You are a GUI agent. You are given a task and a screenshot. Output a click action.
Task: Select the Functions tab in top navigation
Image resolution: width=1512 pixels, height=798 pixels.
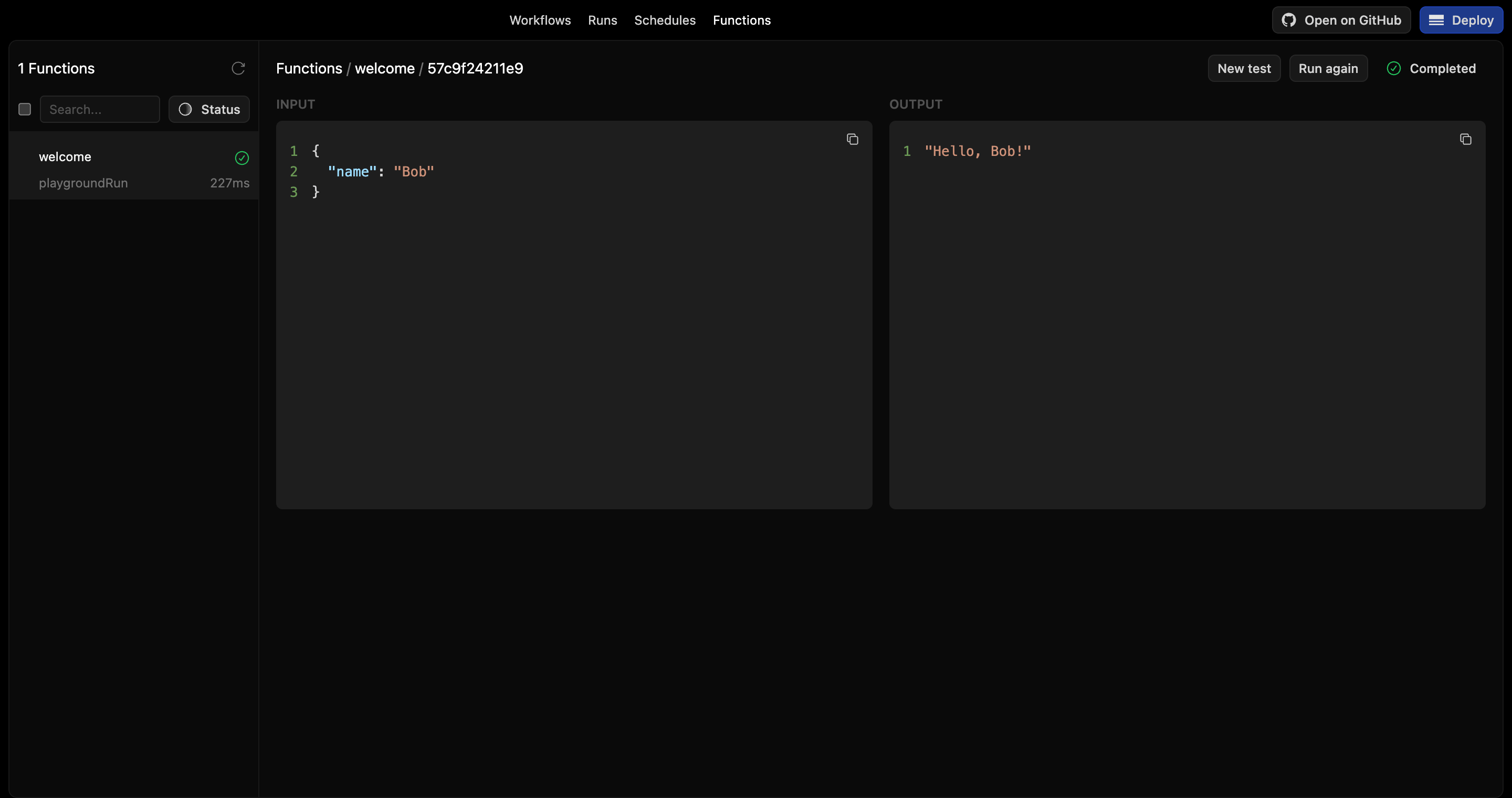coord(741,20)
